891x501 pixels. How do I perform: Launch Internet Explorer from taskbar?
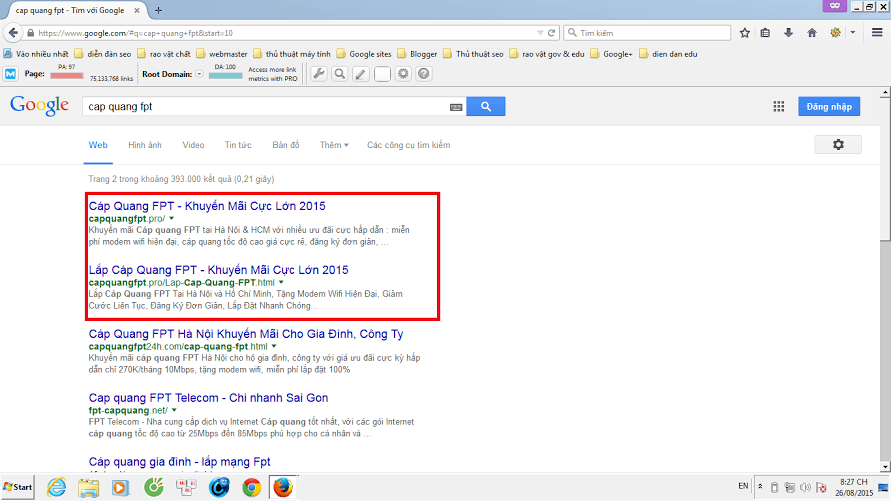coord(56,487)
